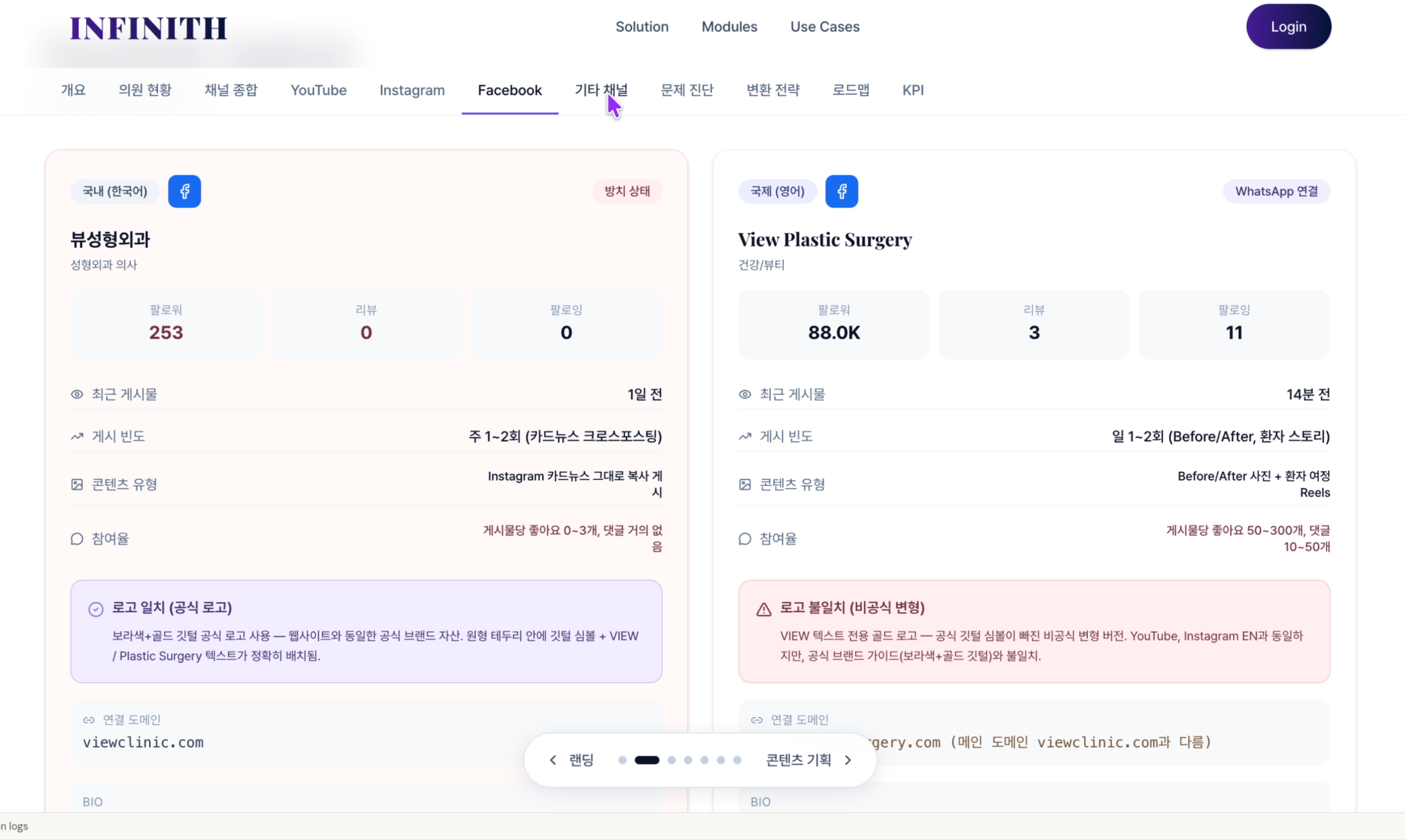Click Facebook icon on View Plastic Surgery card
The height and width of the screenshot is (840, 1405).
pyautogui.click(x=841, y=191)
